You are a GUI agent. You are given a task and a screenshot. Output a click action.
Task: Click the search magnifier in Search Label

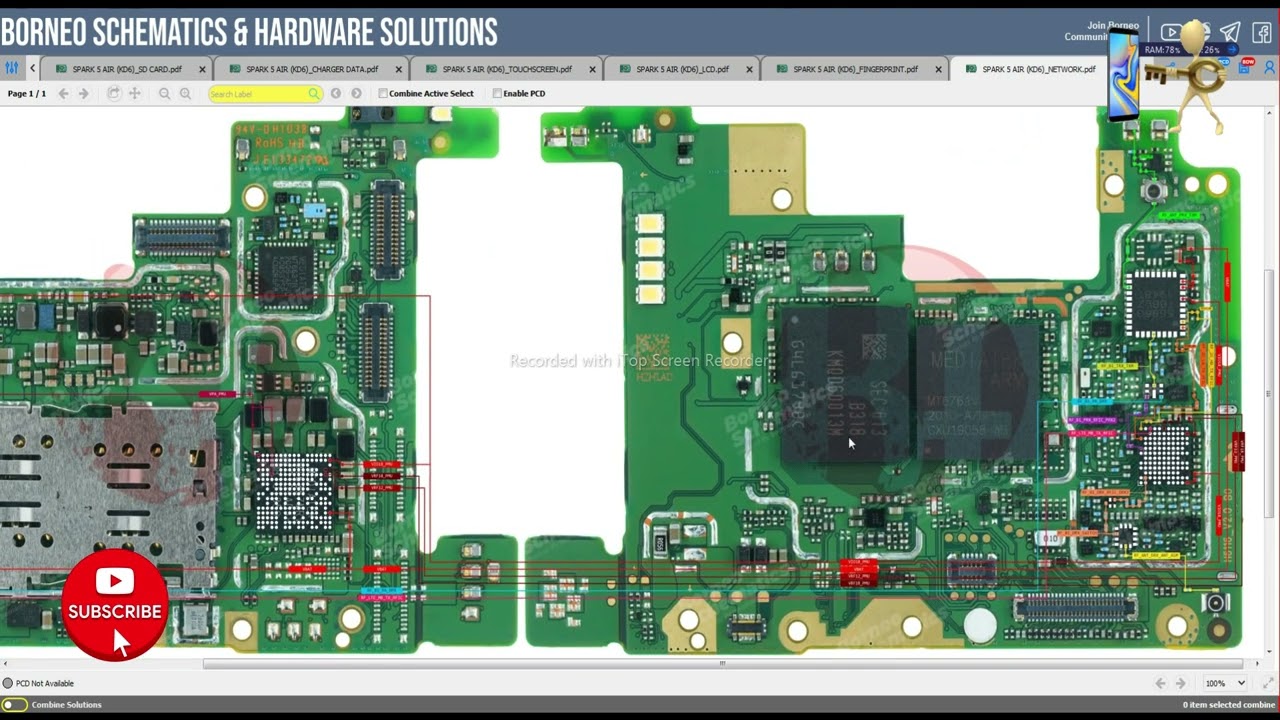314,94
